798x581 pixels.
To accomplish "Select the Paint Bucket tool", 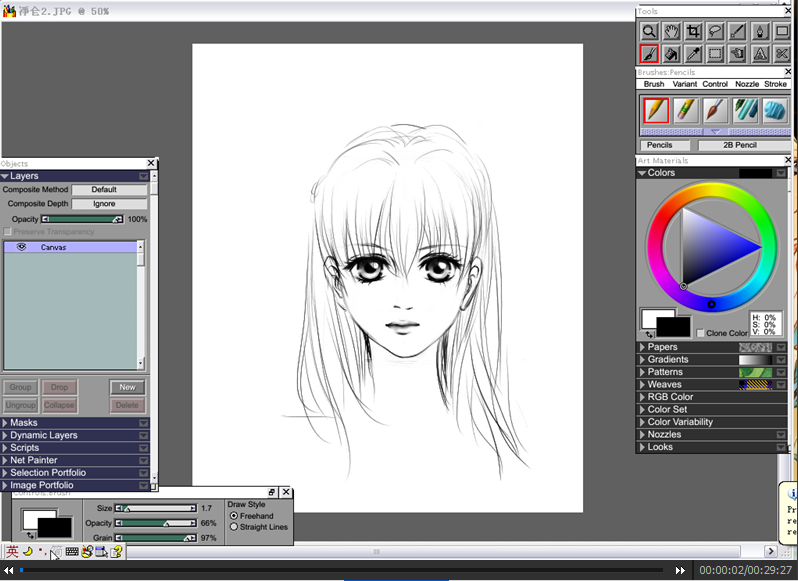I will coord(671,54).
